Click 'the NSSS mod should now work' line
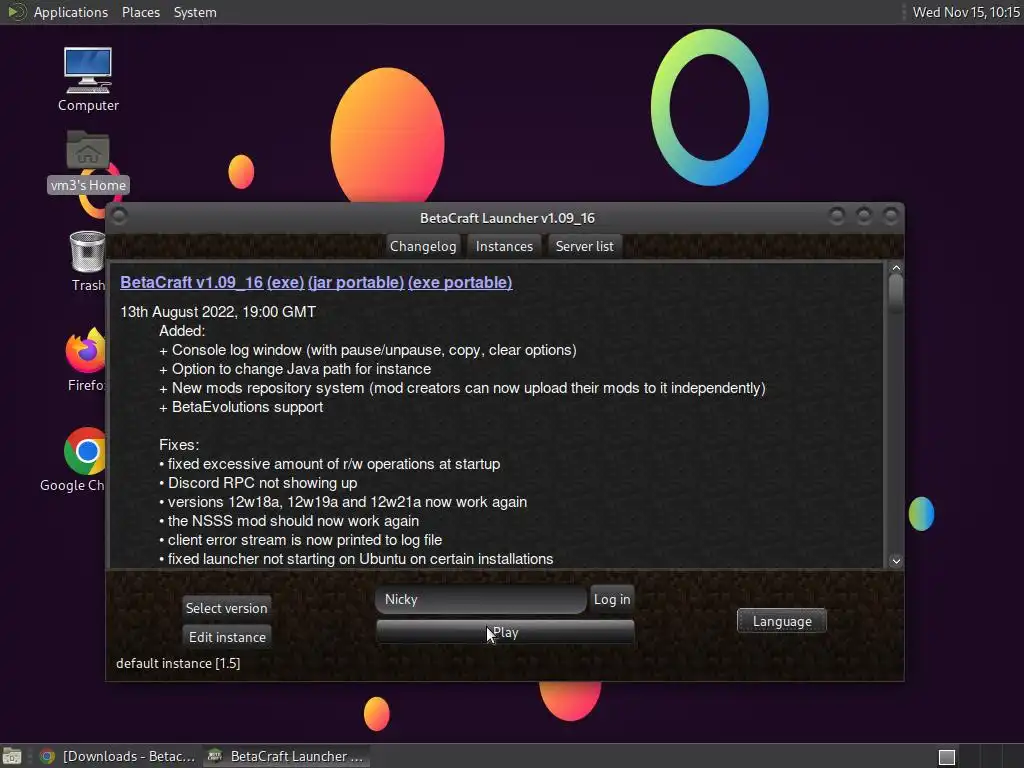 click(x=289, y=521)
